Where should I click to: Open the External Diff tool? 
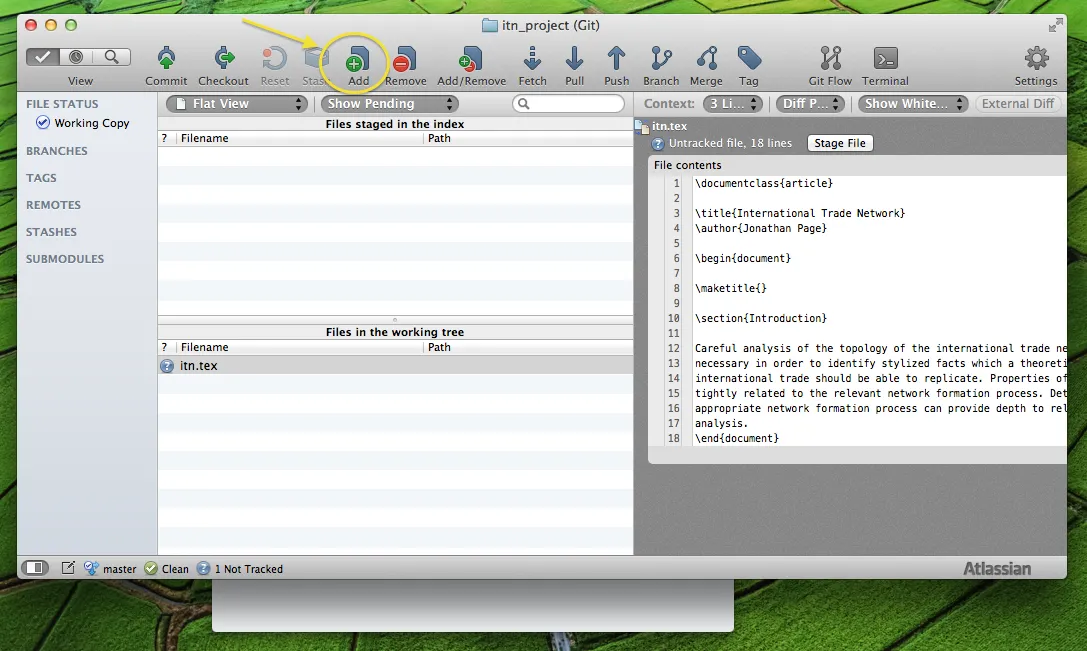(x=1019, y=103)
